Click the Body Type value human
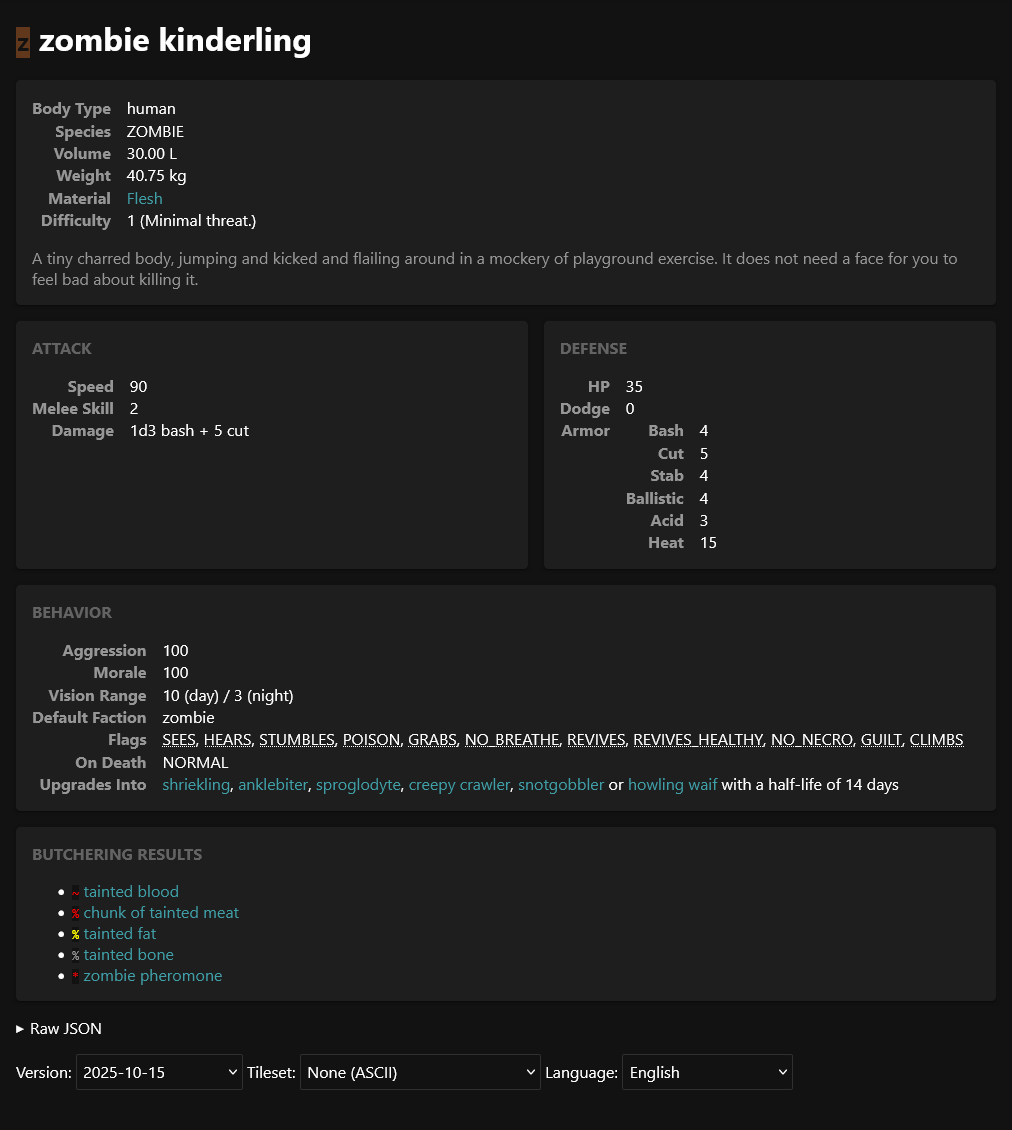 151,109
